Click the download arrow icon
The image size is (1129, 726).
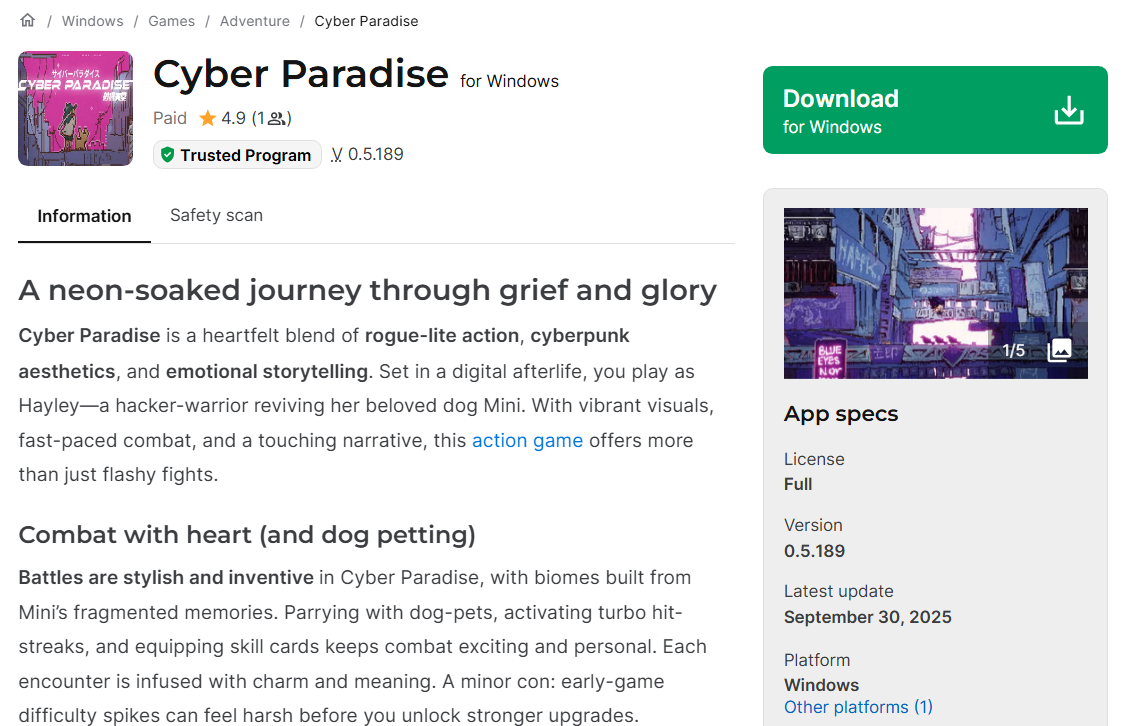[x=1068, y=111]
